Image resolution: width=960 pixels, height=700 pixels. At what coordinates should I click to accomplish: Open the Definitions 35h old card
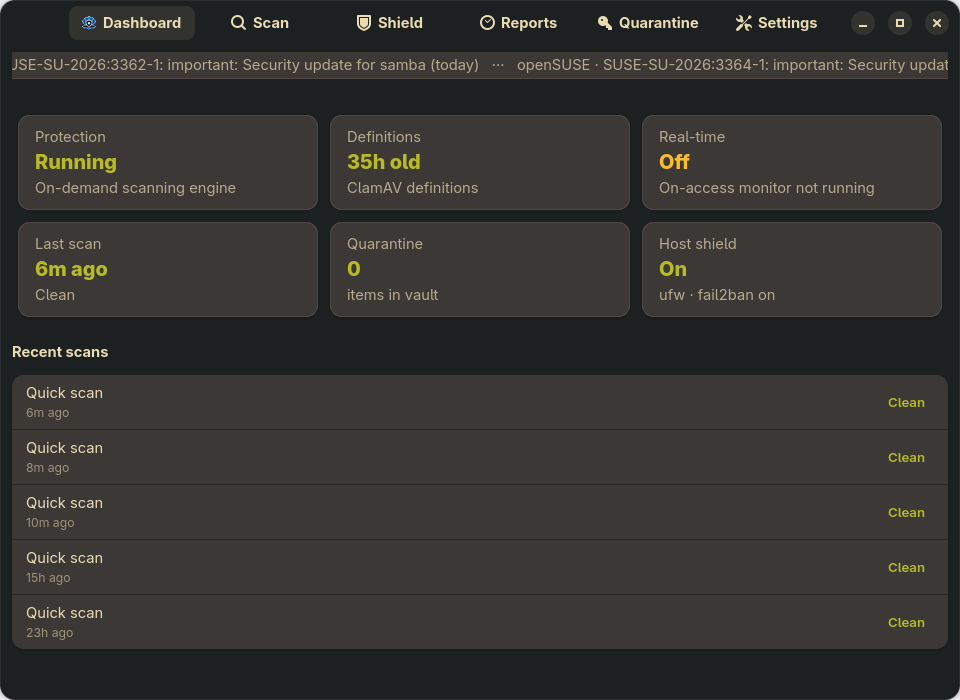pos(480,162)
